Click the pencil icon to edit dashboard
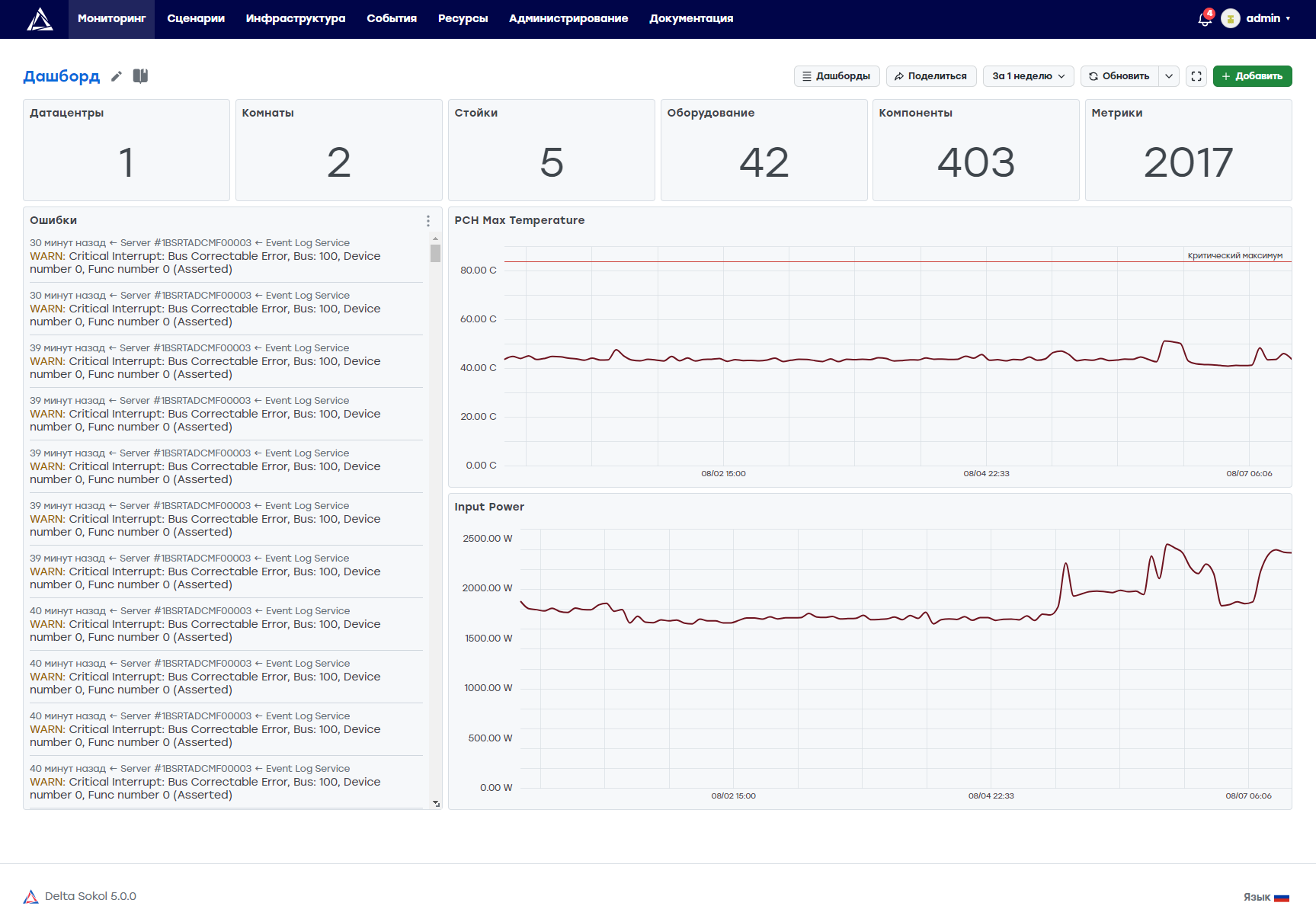This screenshot has height=922, width=1316. point(117,76)
